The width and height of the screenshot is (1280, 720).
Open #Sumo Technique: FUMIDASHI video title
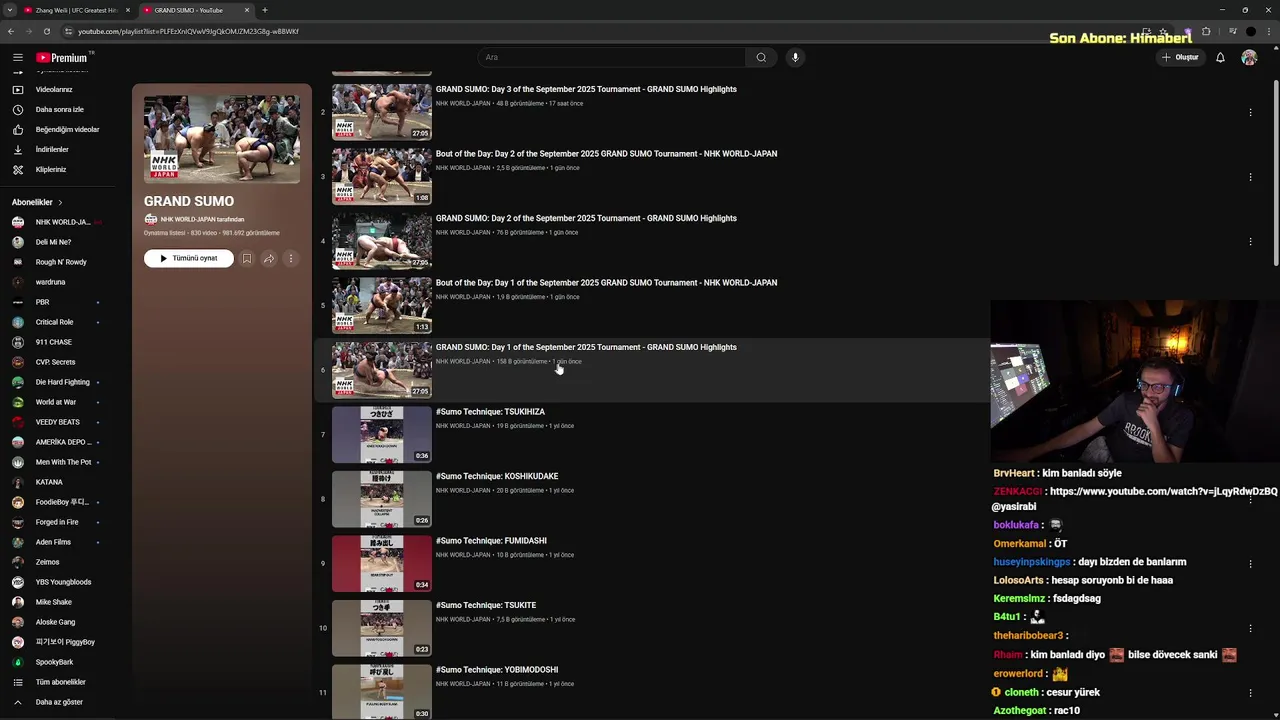coord(491,541)
